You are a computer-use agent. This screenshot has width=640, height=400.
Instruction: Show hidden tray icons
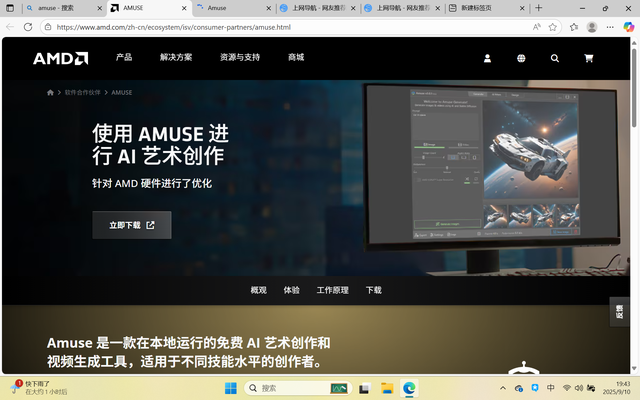pos(503,388)
